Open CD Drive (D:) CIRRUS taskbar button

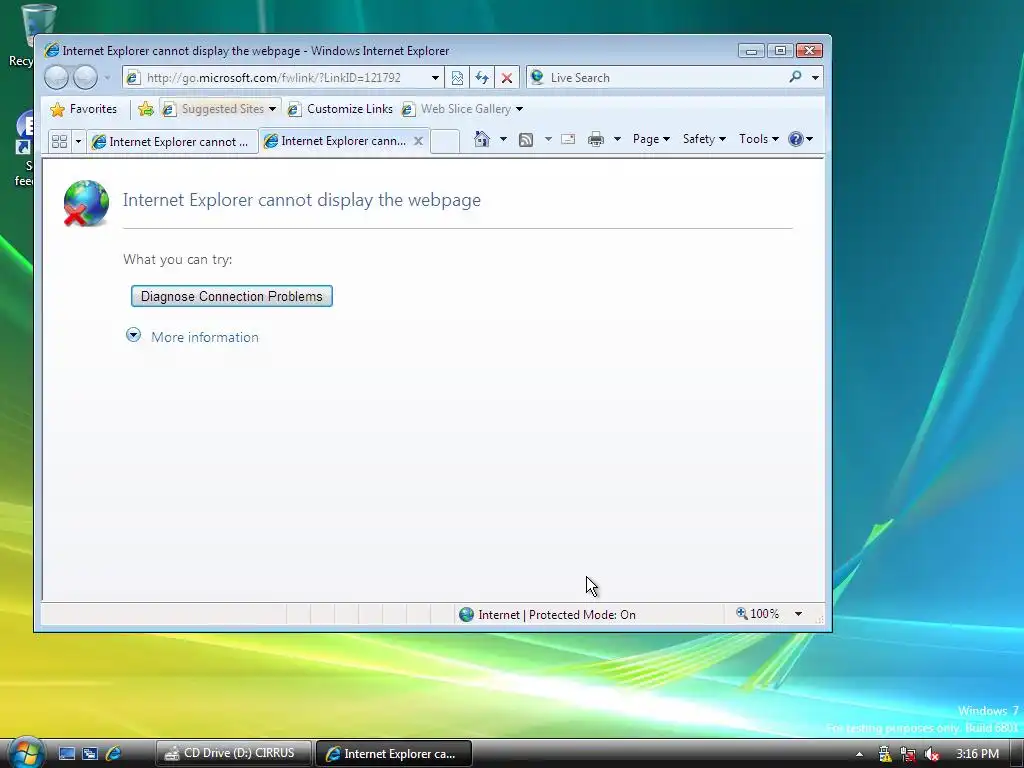coord(234,754)
